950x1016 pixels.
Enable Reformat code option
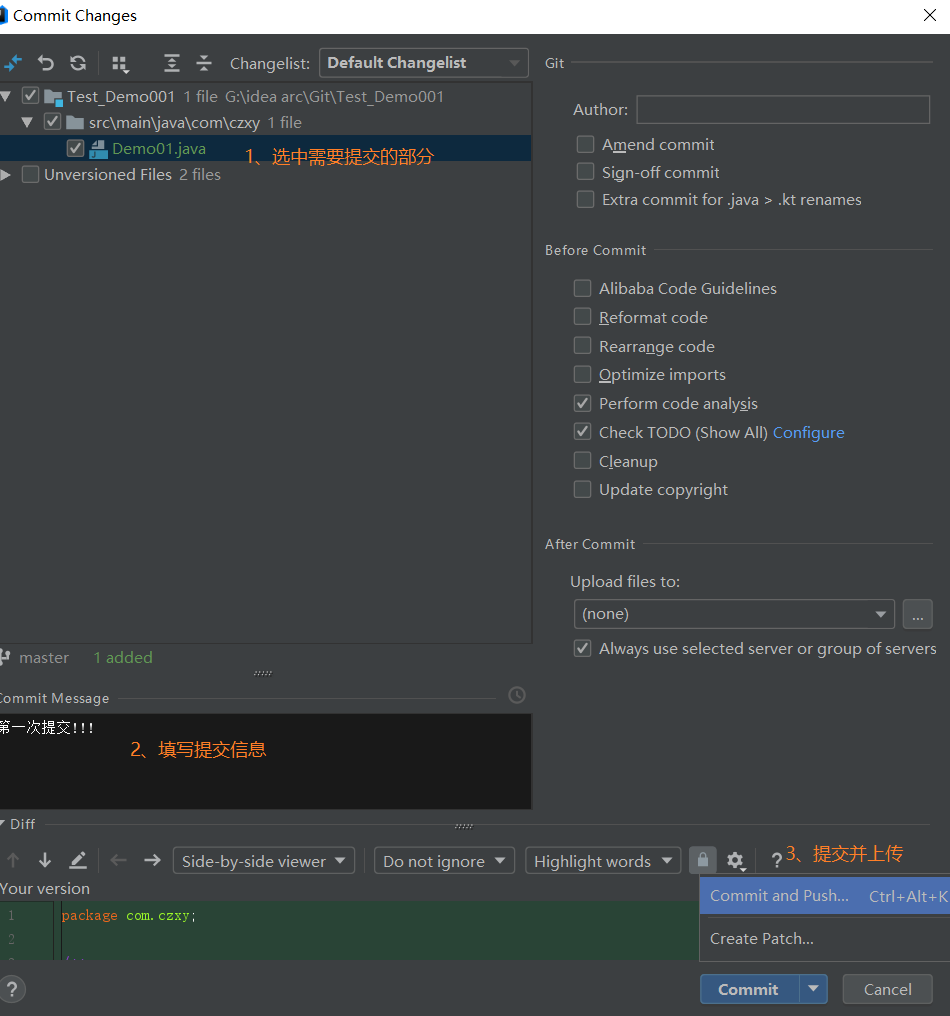(583, 317)
